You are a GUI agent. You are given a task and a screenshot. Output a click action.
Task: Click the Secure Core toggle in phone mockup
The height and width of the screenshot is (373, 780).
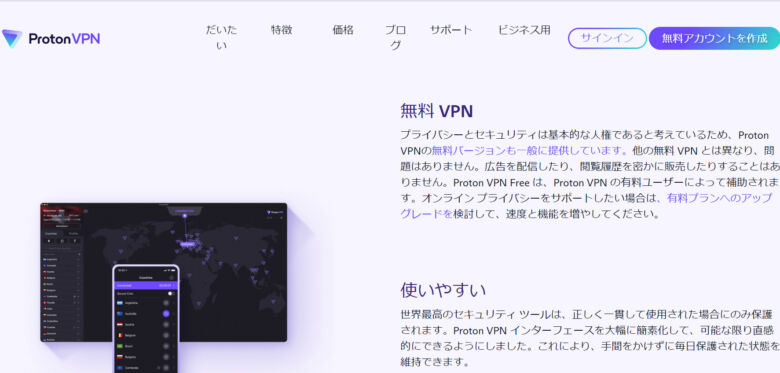(x=171, y=293)
